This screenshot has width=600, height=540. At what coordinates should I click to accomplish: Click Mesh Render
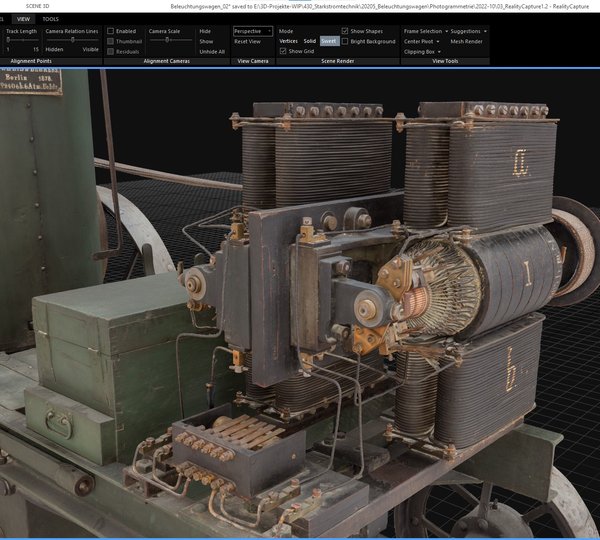(466, 41)
